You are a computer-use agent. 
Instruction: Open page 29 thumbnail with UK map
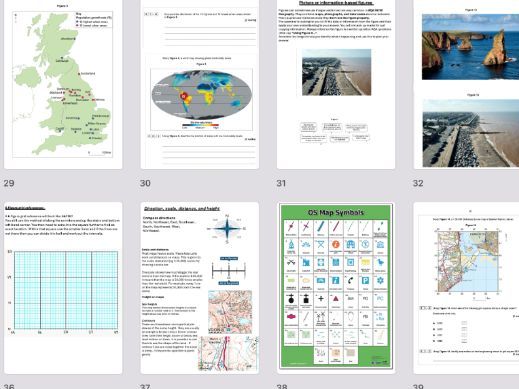(63, 84)
